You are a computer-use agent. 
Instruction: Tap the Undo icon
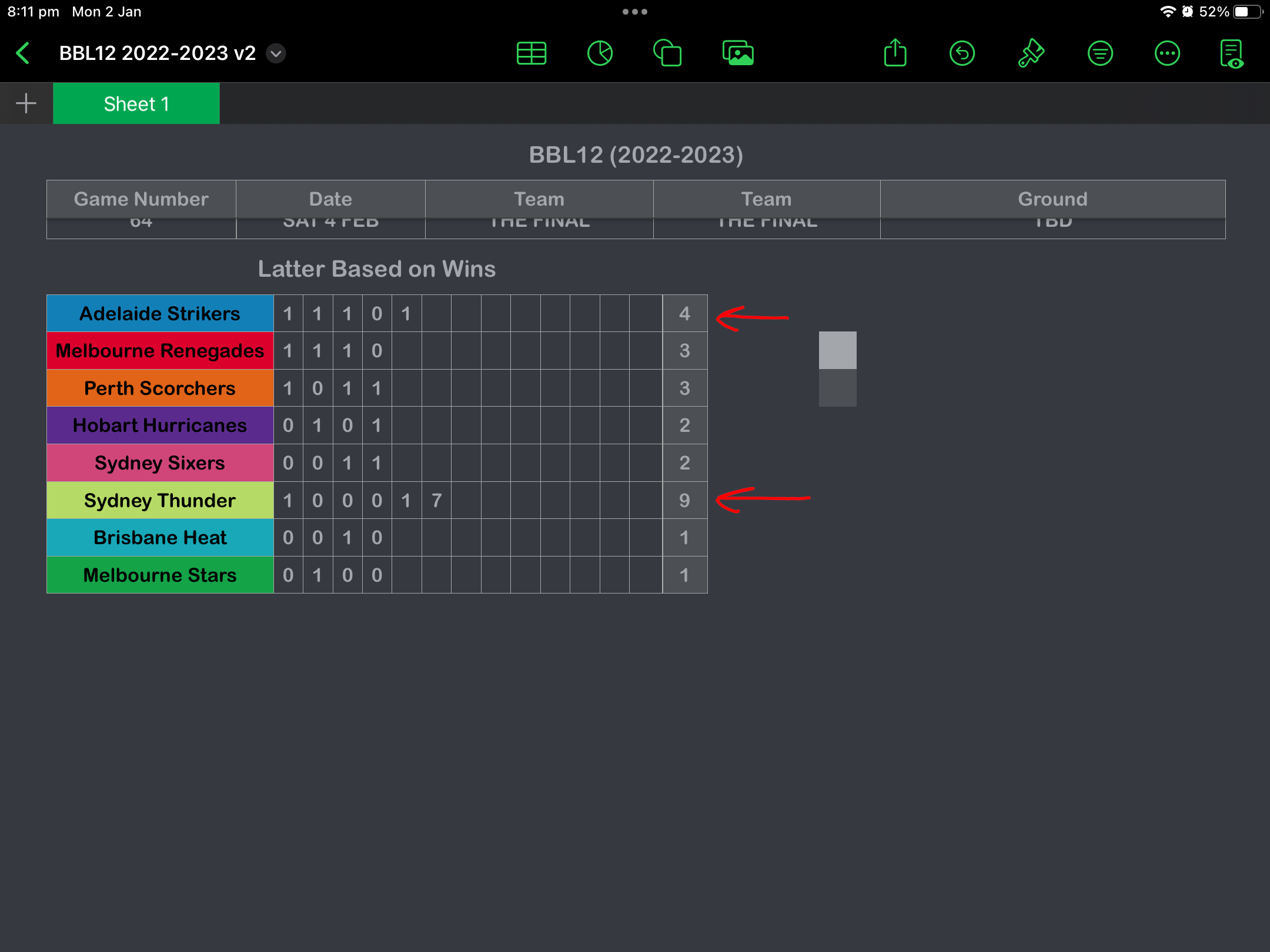pos(962,53)
